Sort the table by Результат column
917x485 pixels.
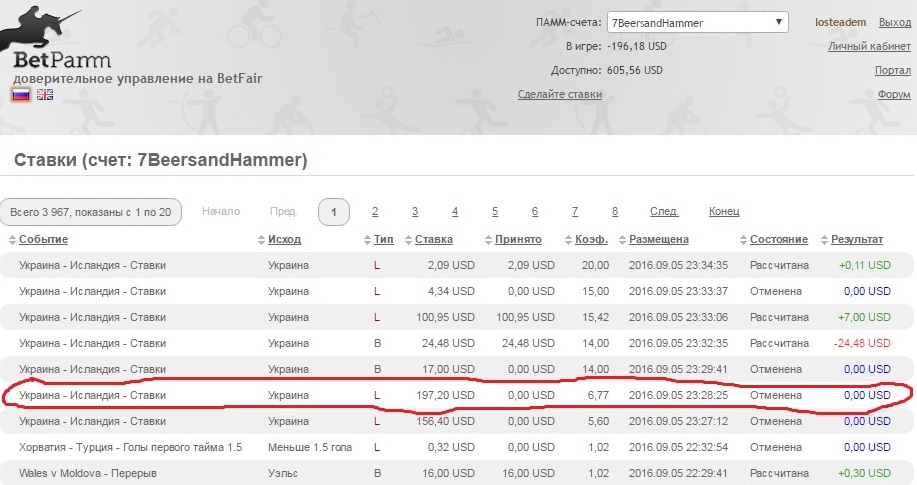856,240
